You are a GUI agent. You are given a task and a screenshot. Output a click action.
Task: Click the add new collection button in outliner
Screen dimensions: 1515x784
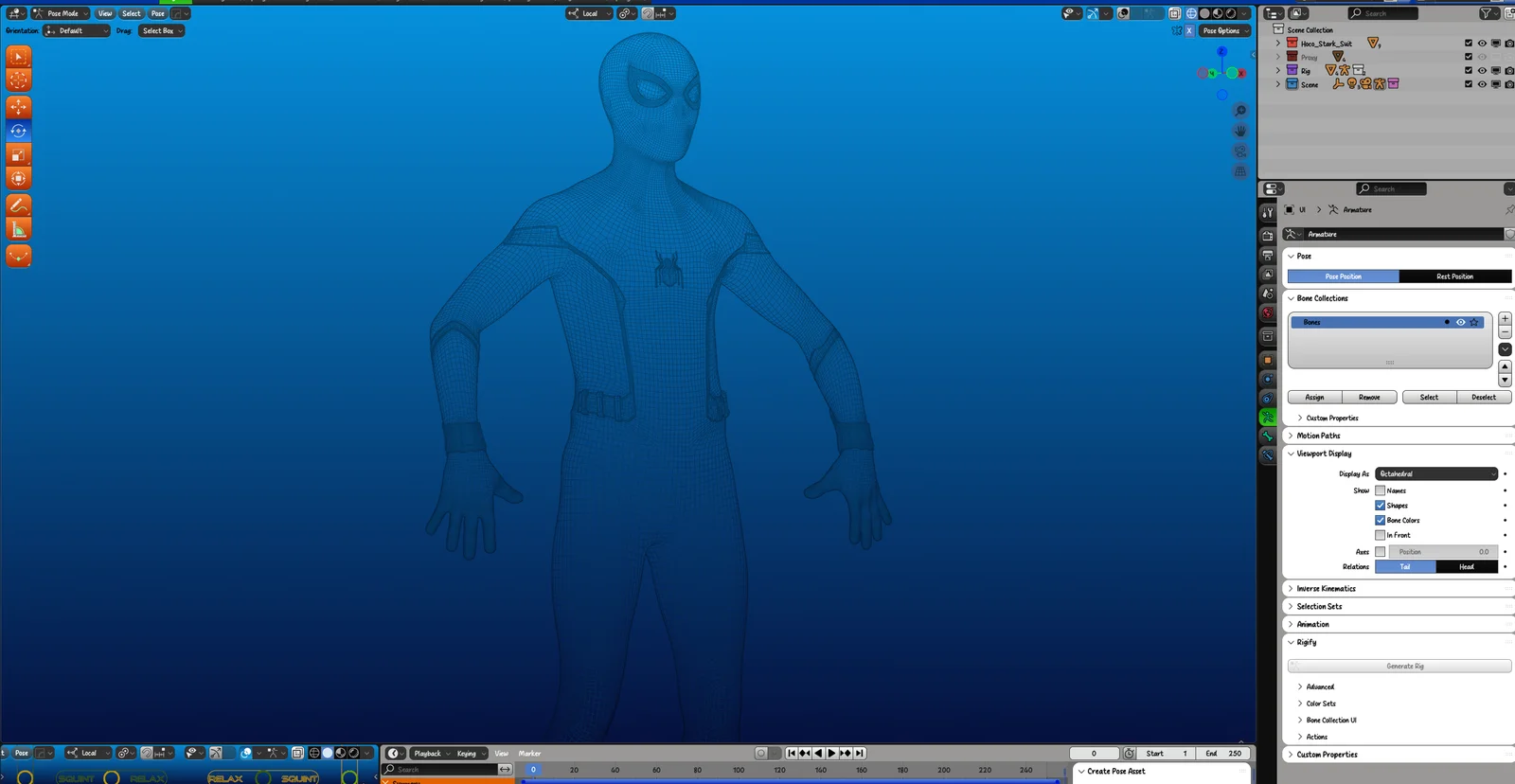click(x=1509, y=13)
